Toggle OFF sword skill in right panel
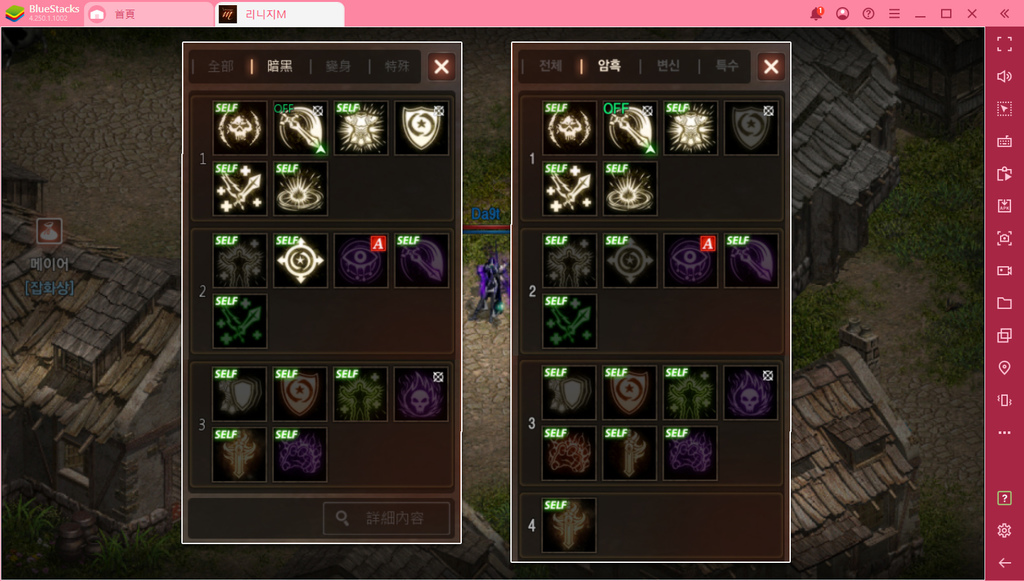The height and width of the screenshot is (581, 1024). (630, 128)
